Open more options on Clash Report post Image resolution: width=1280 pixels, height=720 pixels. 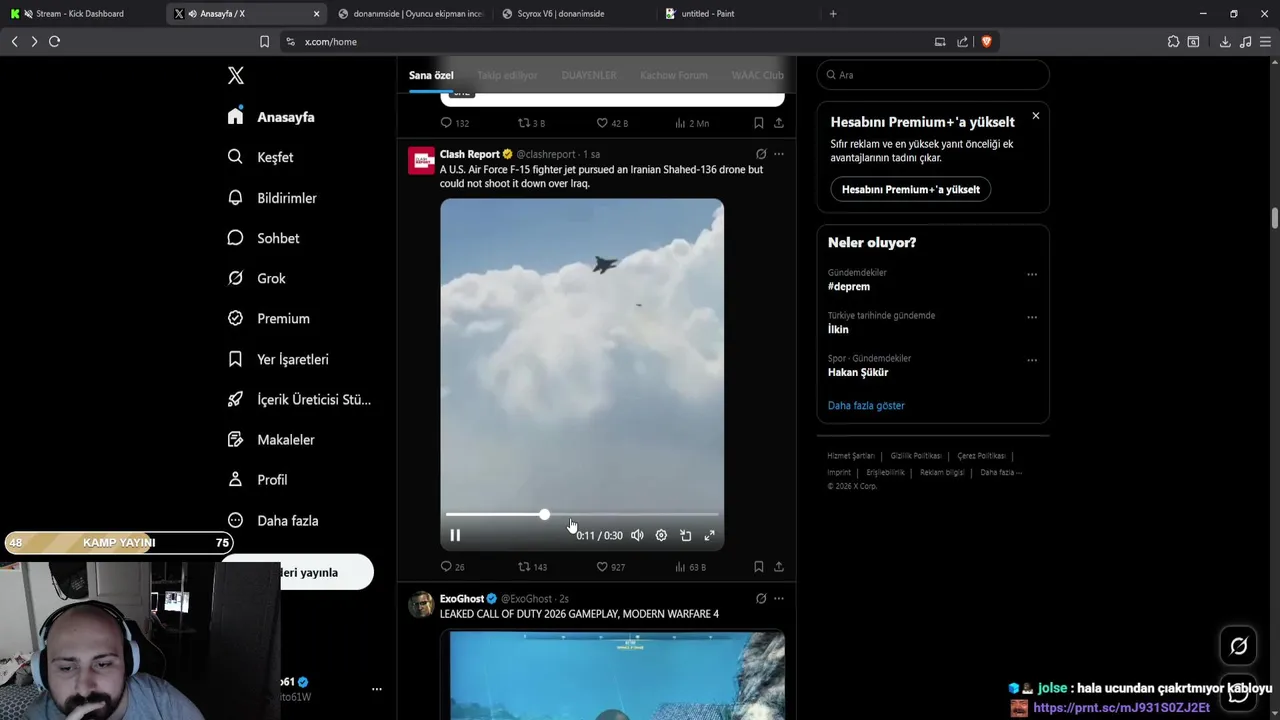(x=779, y=154)
